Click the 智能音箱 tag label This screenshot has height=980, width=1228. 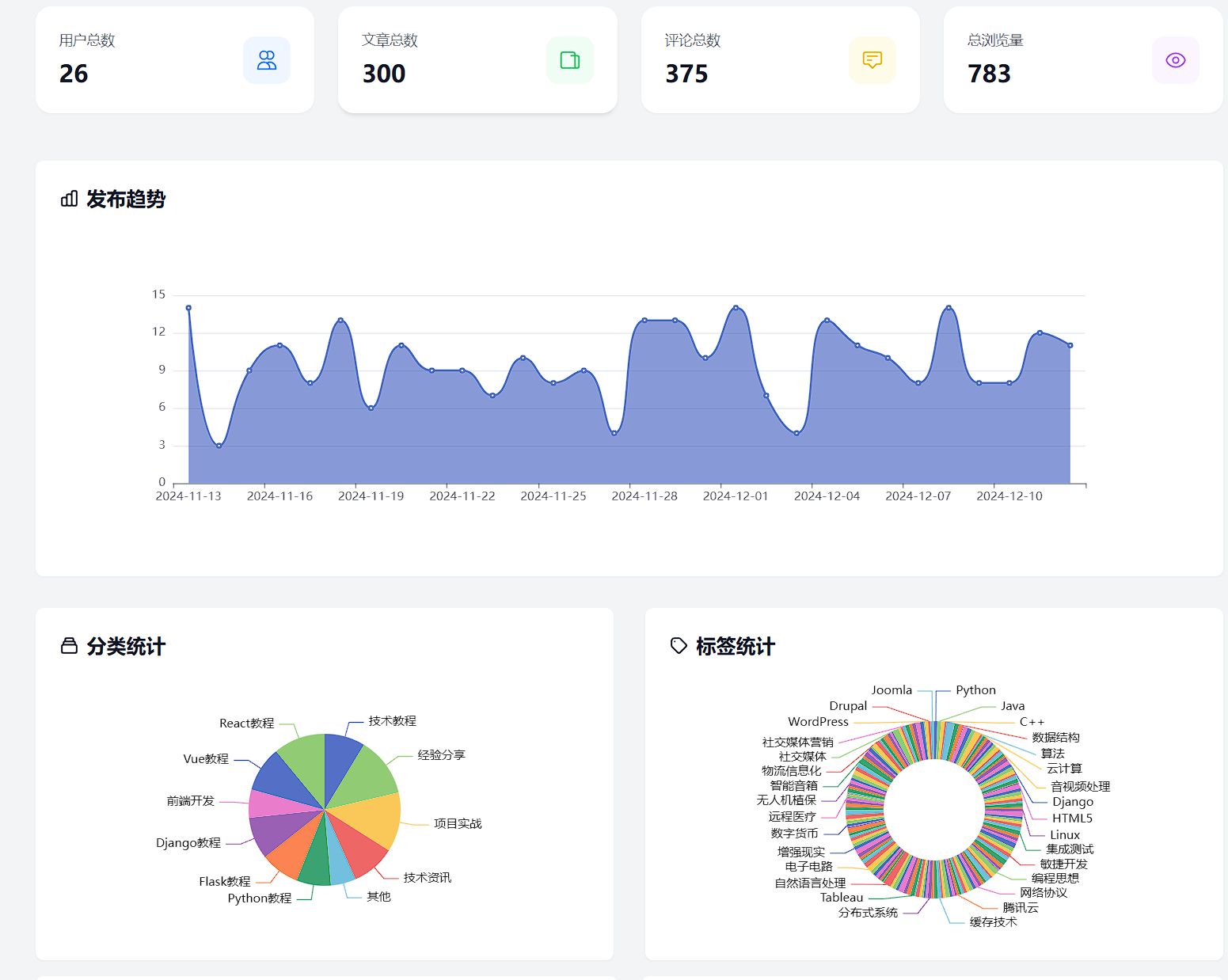793,786
